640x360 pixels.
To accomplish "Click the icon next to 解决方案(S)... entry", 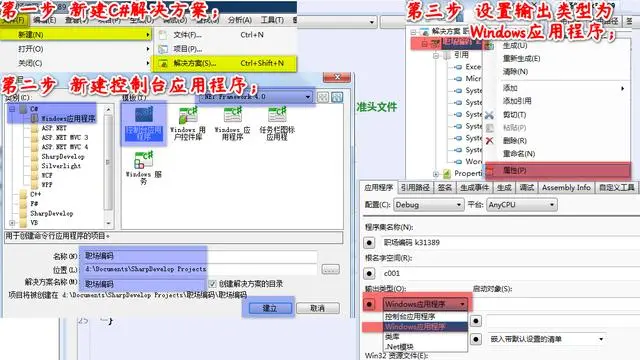I will click(x=163, y=63).
